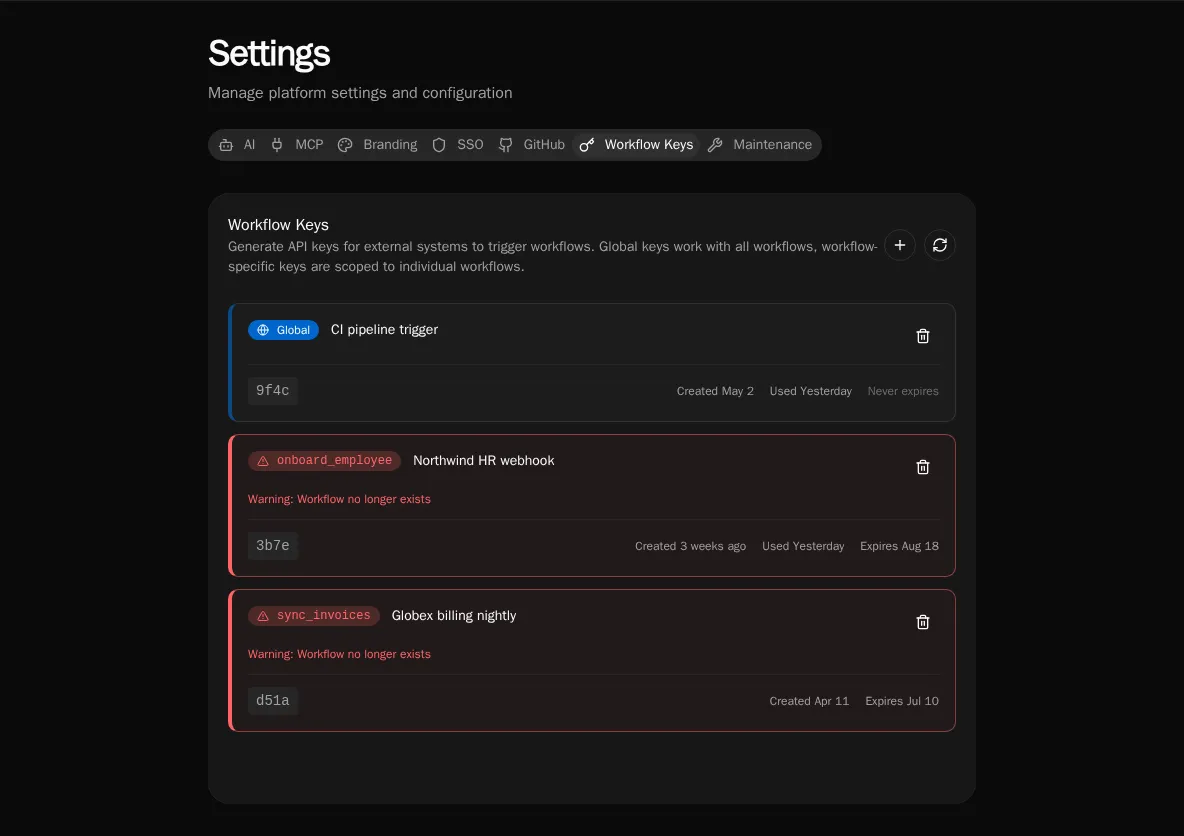Click the robot icon beside AI
Image resolution: width=1184 pixels, height=836 pixels.
[x=226, y=145]
